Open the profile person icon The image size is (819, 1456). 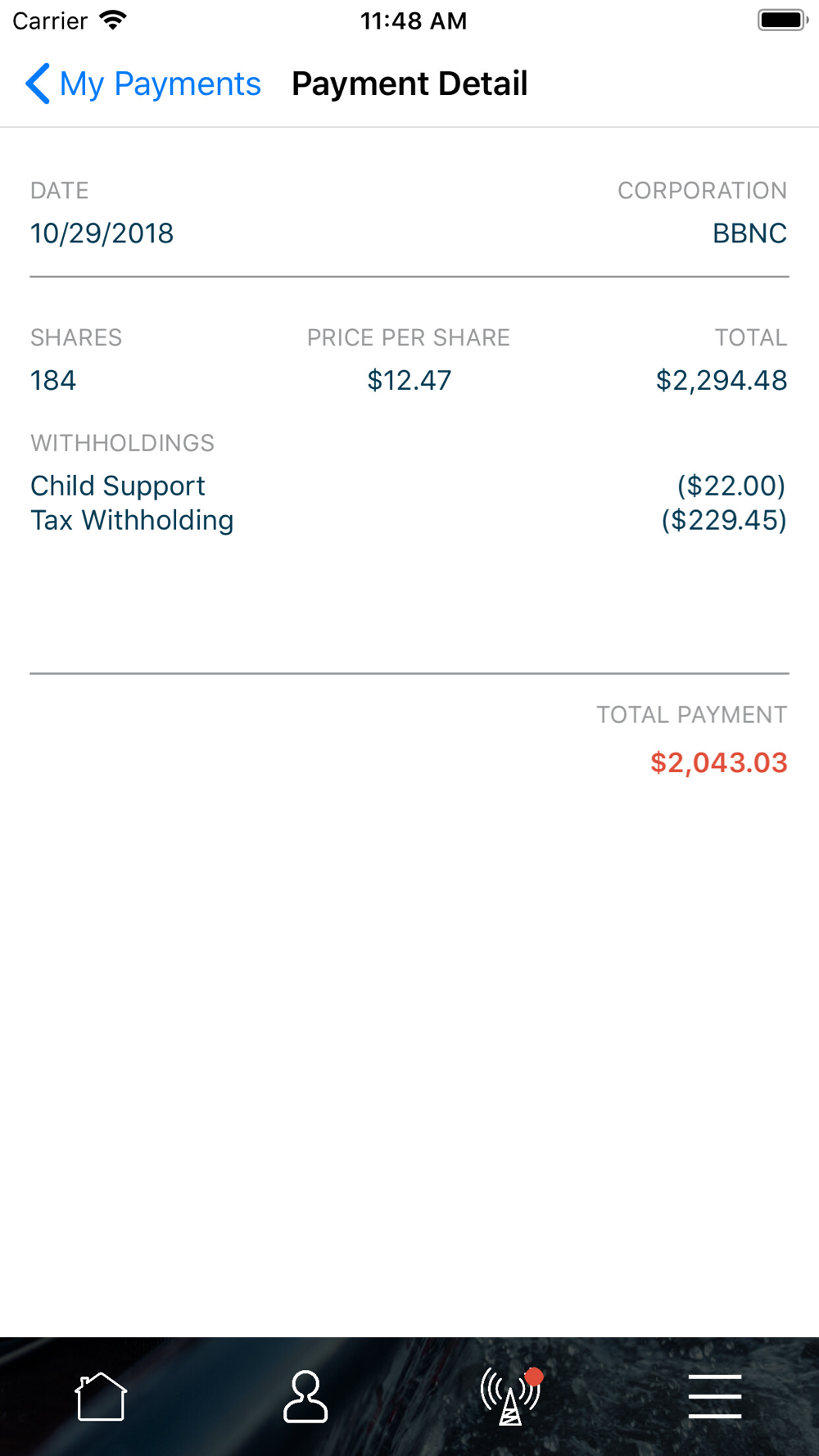(x=305, y=1397)
